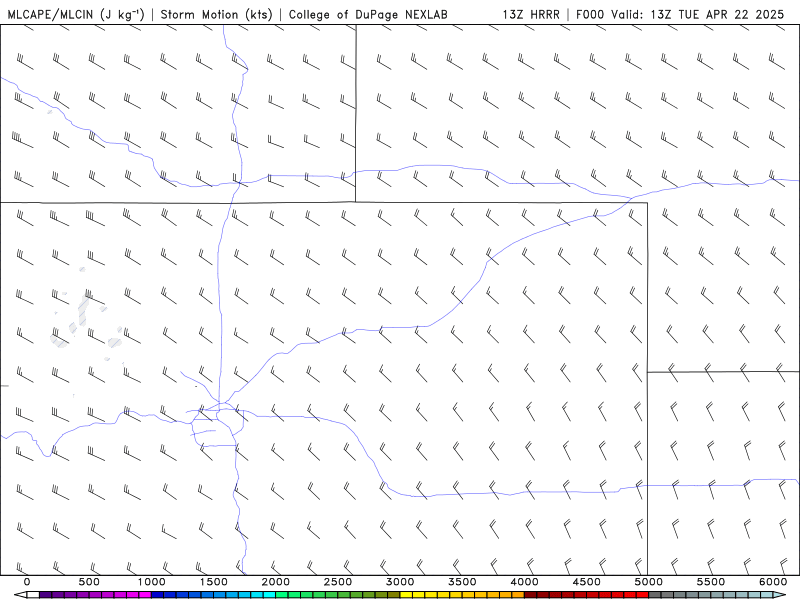800x600 pixels.
Task: Pick the first dark blue swatch under 1000
Action: click(158, 595)
